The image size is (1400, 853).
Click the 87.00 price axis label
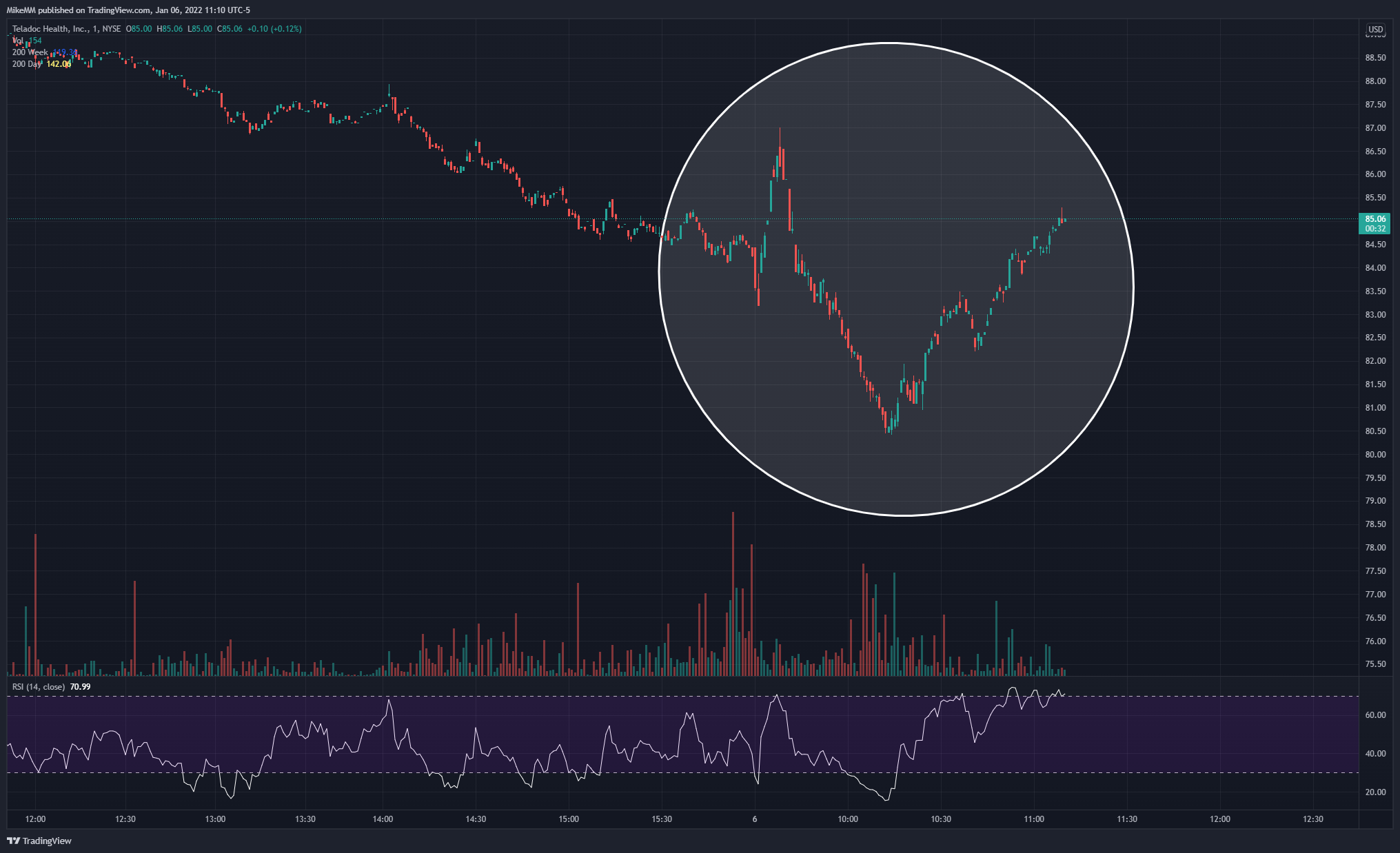tap(1375, 128)
